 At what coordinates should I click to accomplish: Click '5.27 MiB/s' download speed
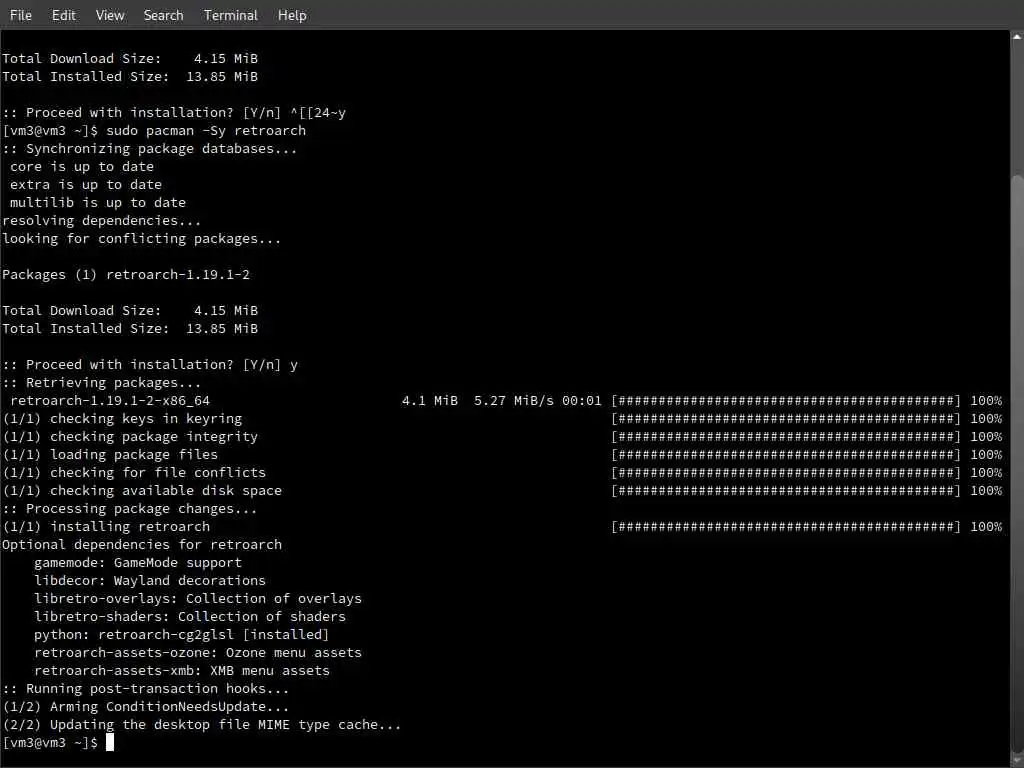(x=514, y=401)
